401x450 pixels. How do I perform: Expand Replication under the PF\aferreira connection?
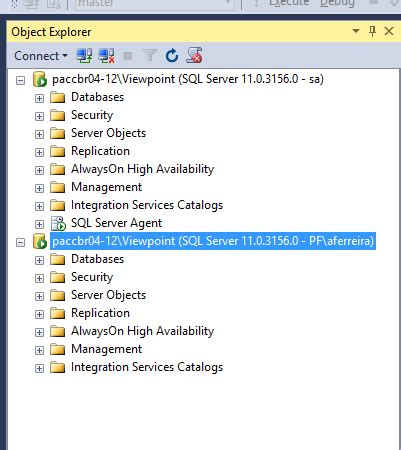pyautogui.click(x=39, y=314)
